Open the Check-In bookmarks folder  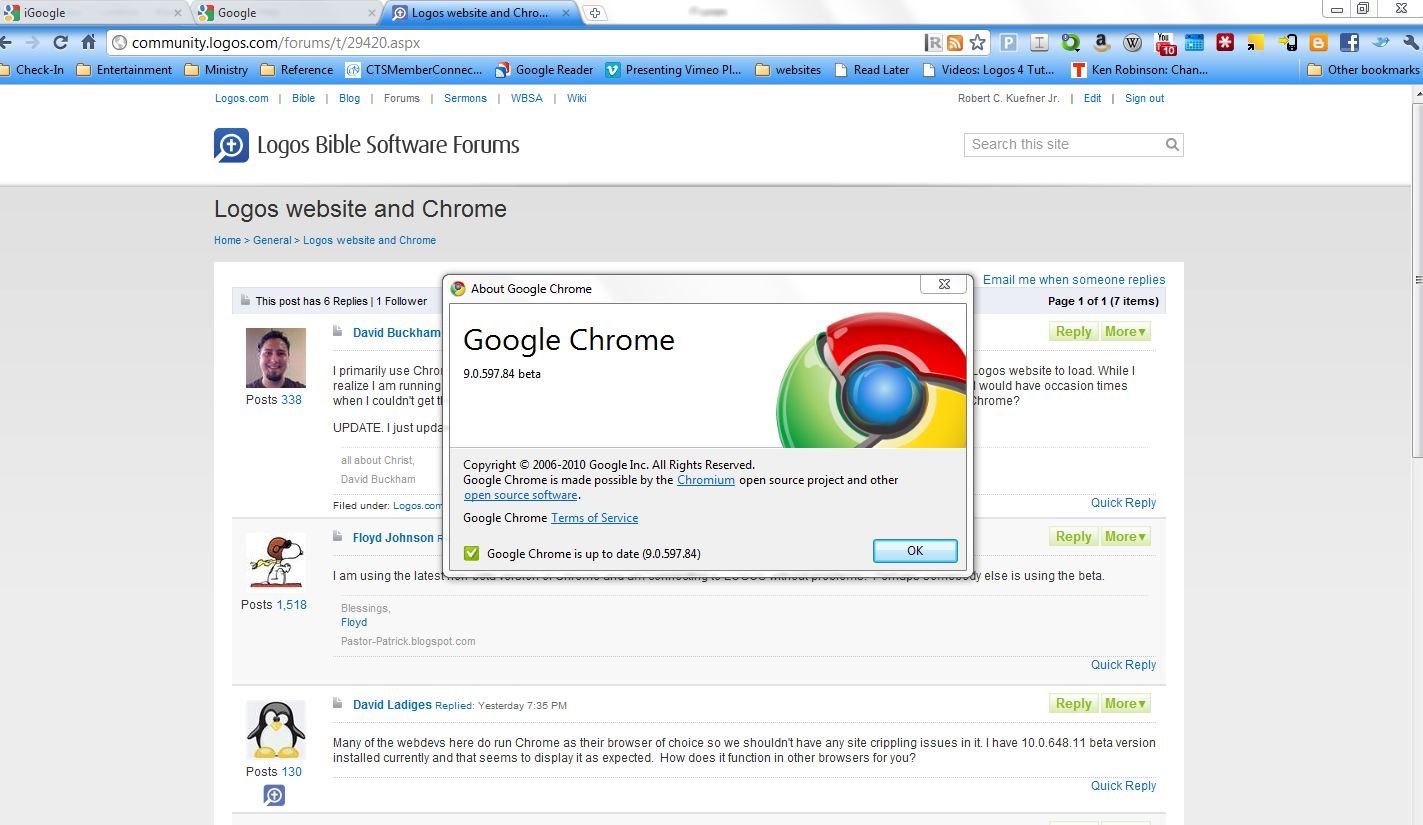click(x=31, y=70)
